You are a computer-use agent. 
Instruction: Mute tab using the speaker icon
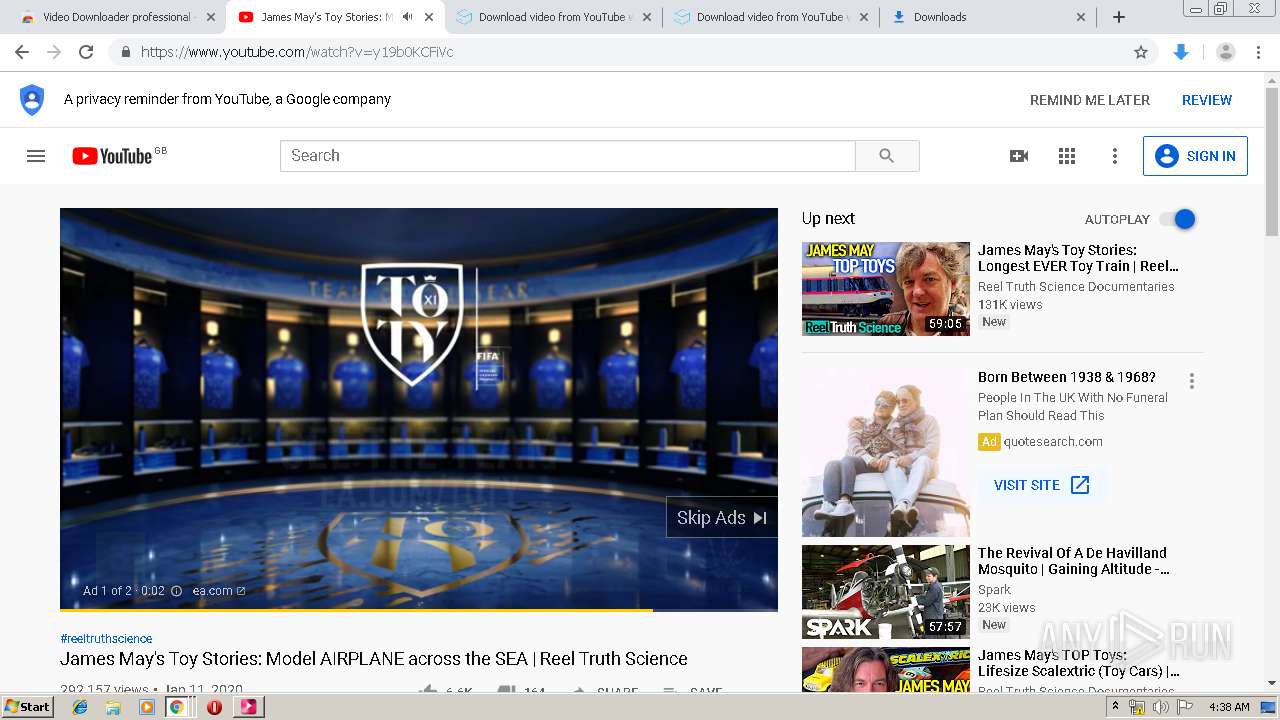407,17
